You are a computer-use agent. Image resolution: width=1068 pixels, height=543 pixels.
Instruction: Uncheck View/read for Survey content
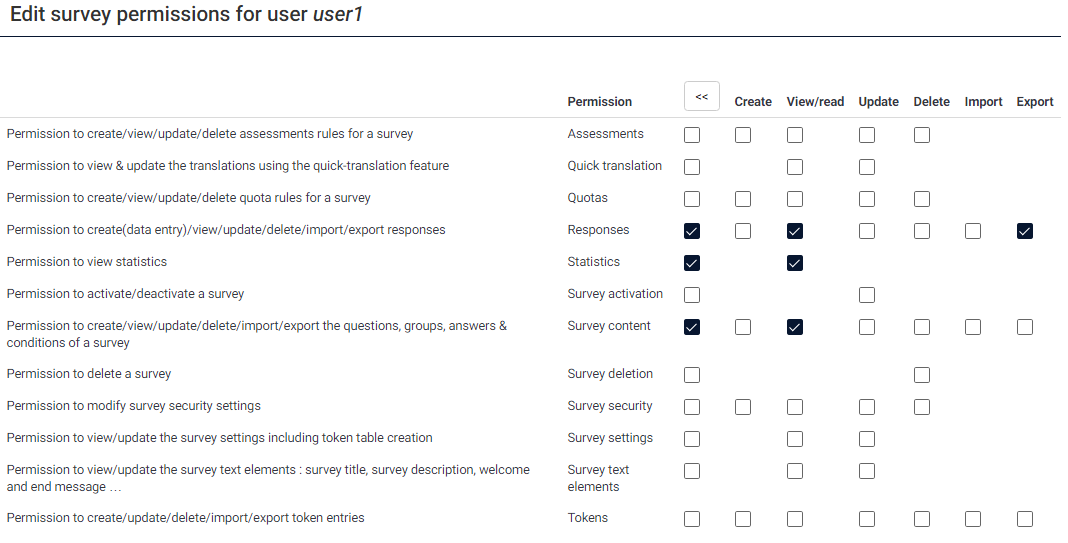pos(795,327)
